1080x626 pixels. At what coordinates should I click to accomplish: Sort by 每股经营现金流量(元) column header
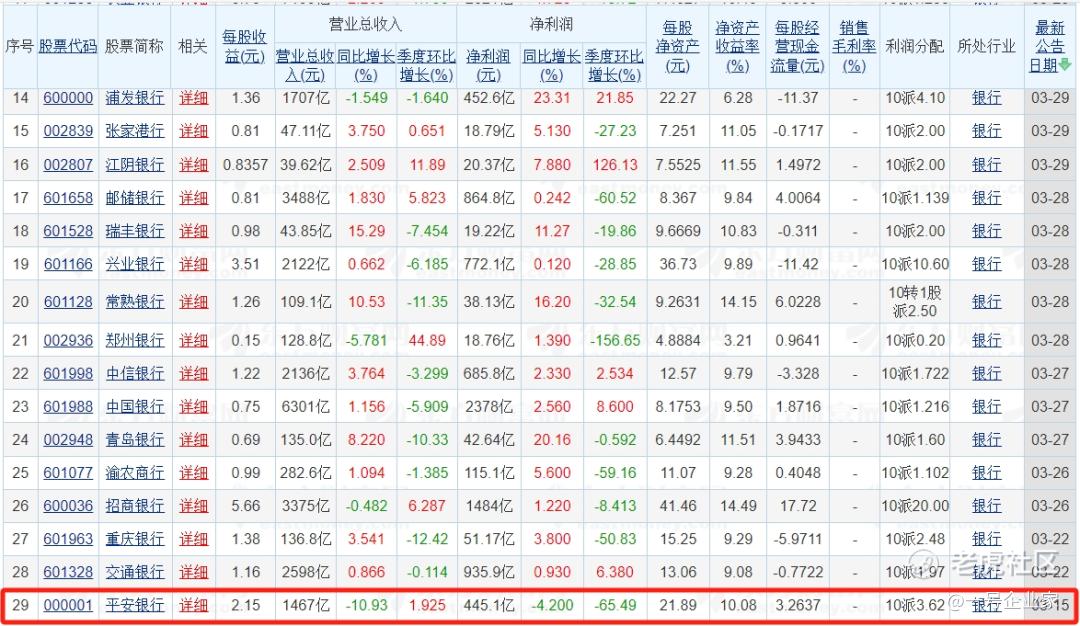[798, 46]
